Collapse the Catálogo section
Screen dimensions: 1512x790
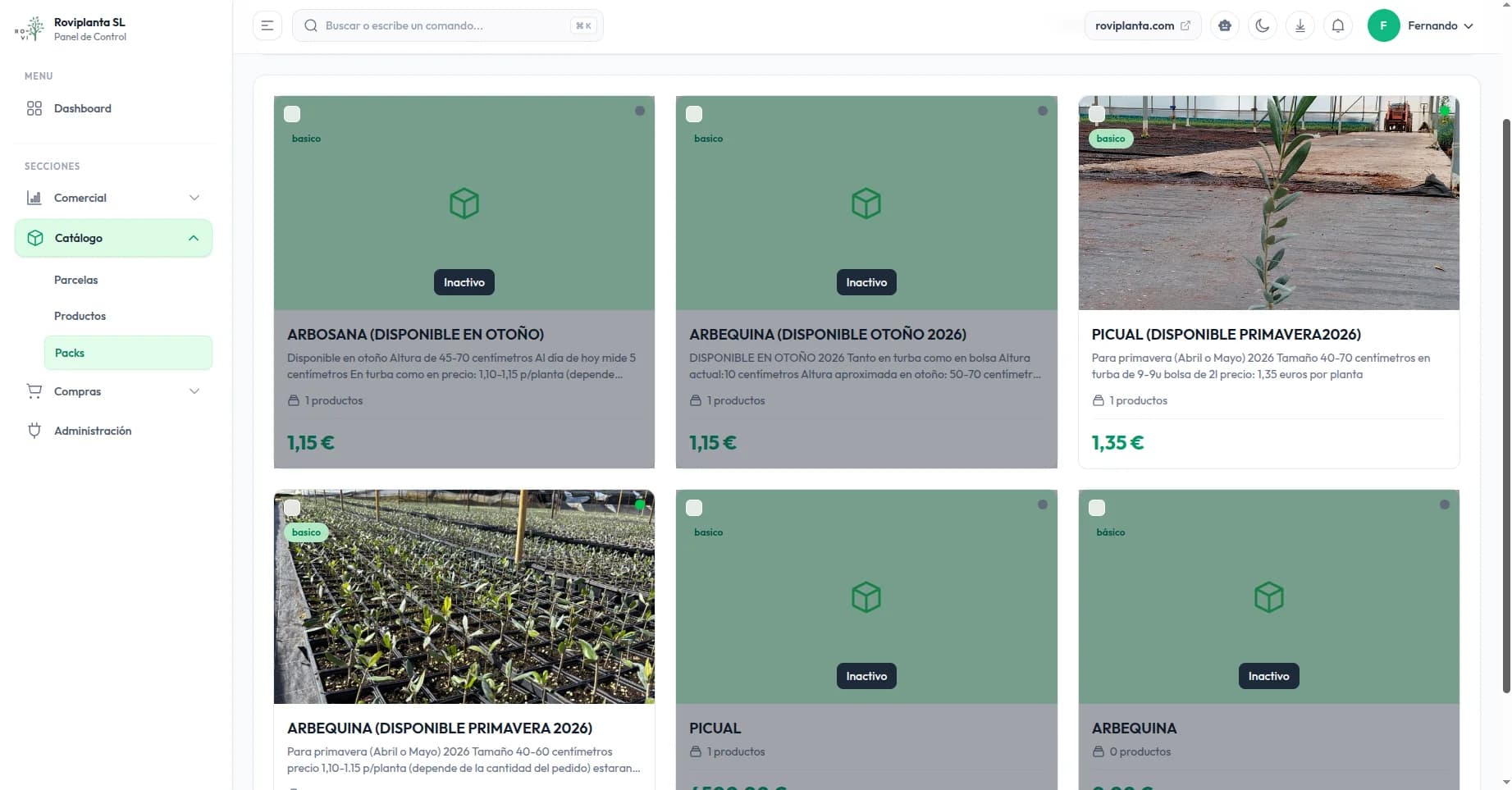tap(194, 238)
